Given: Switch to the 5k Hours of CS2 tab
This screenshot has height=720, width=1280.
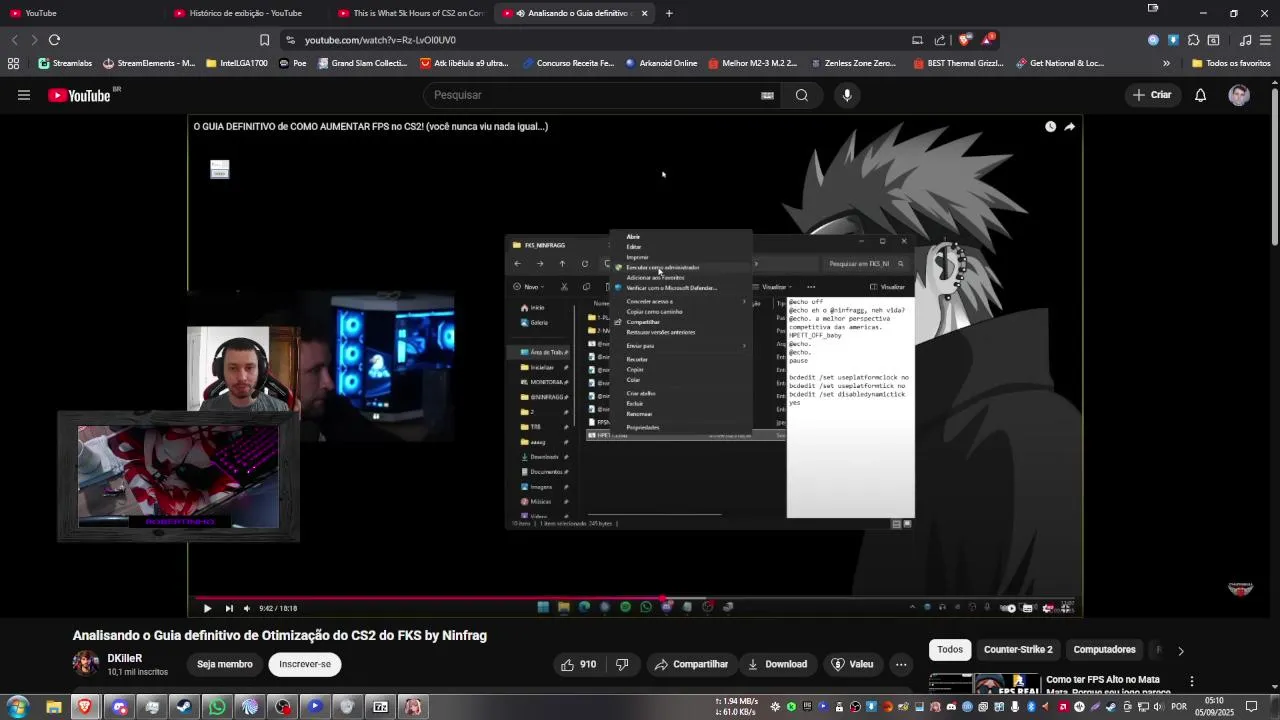Looking at the screenshot, I should point(410,13).
